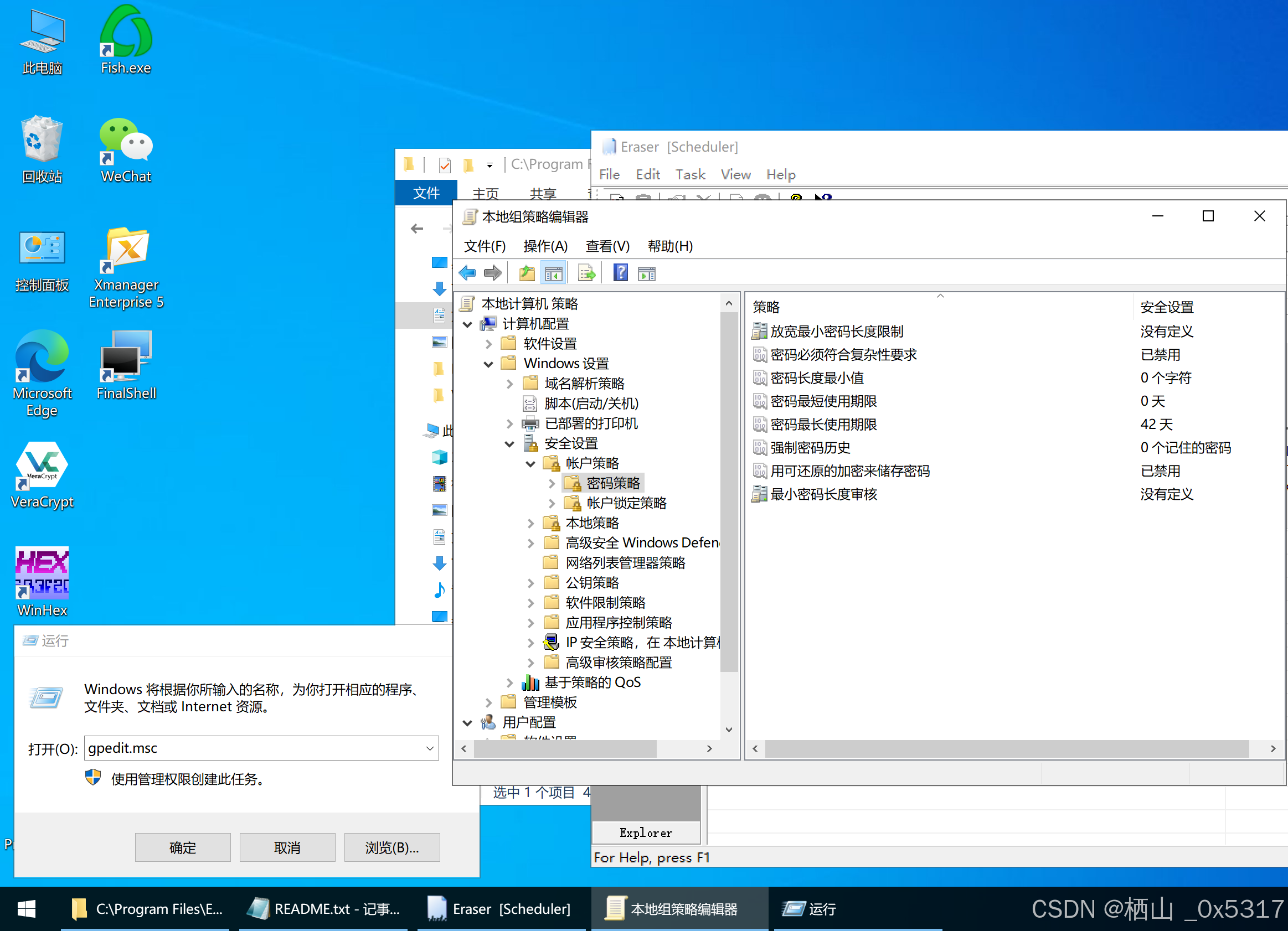
Task: Open the 打开 combo box dropdown arrow
Action: (430, 748)
